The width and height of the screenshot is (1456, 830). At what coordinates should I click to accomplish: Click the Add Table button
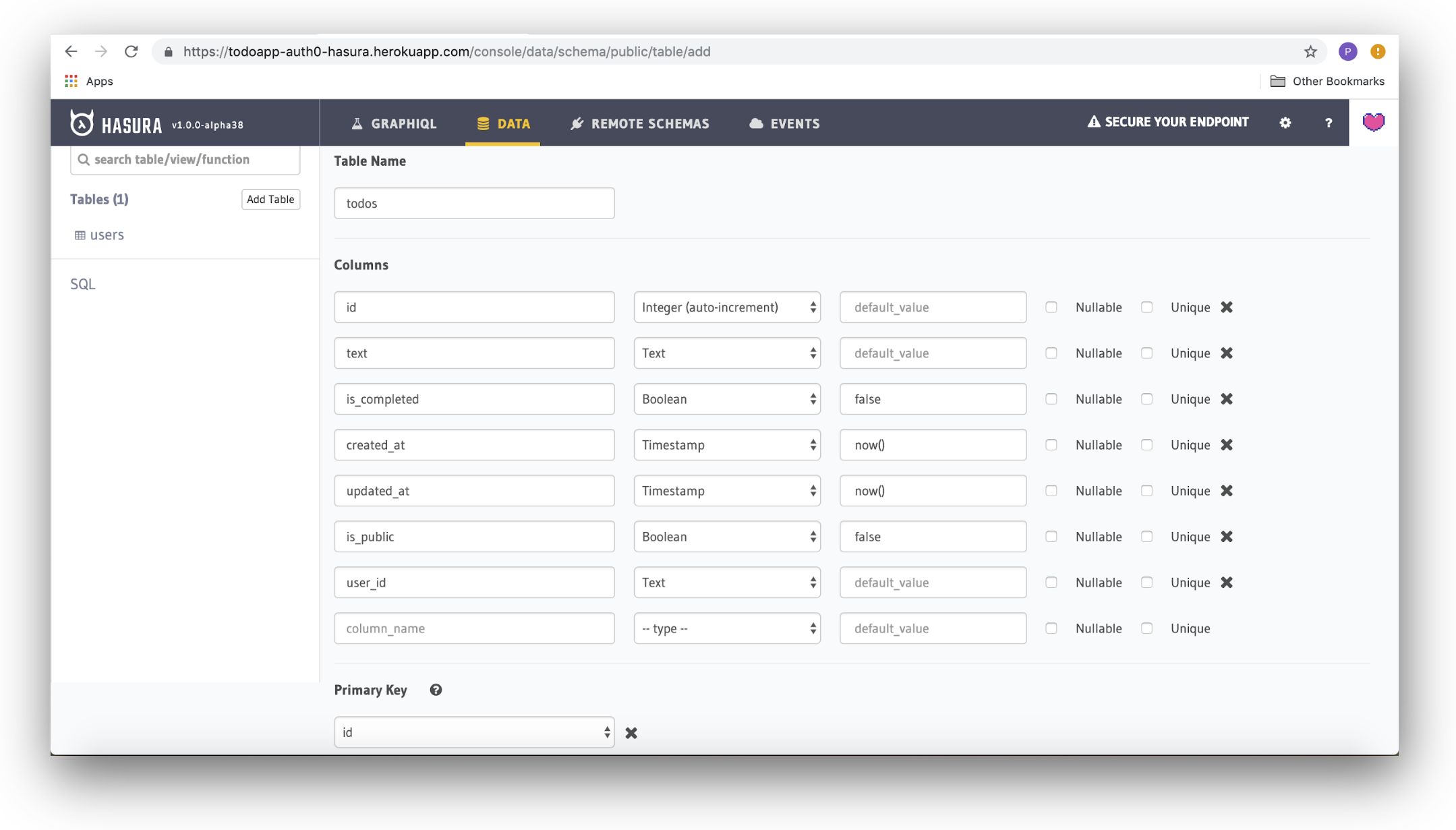click(270, 199)
